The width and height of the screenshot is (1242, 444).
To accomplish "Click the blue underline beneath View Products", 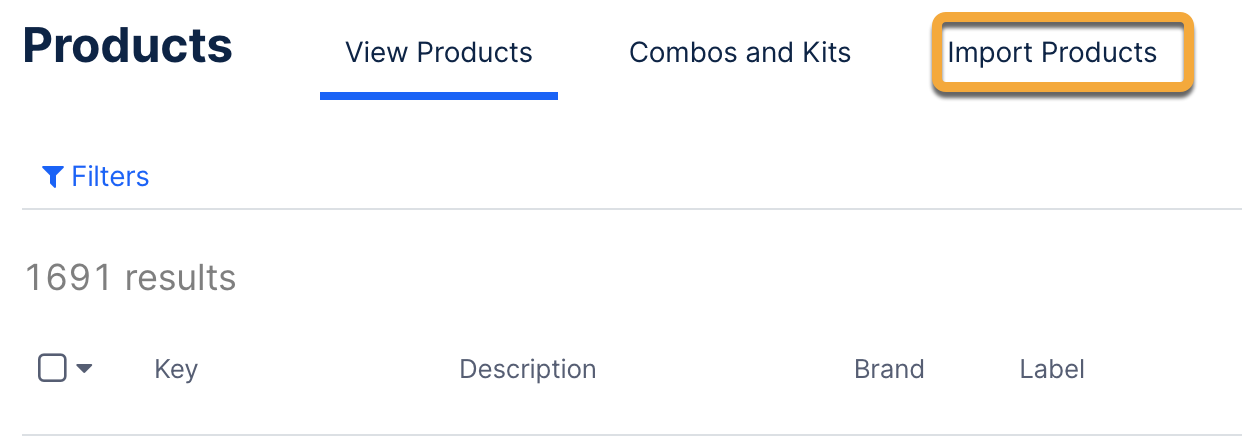I will 438,96.
